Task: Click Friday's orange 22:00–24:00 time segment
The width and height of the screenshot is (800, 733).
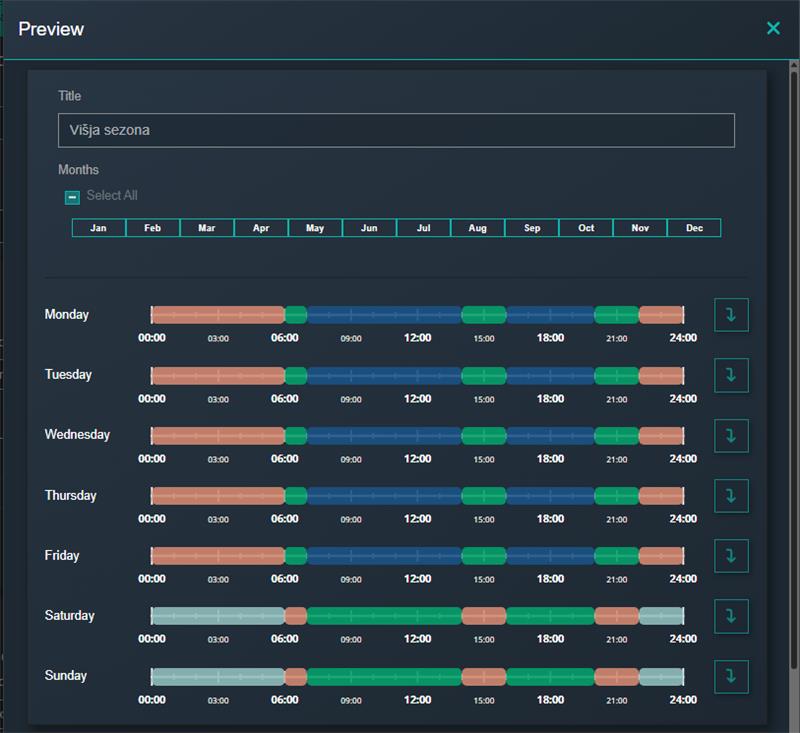Action: point(661,556)
